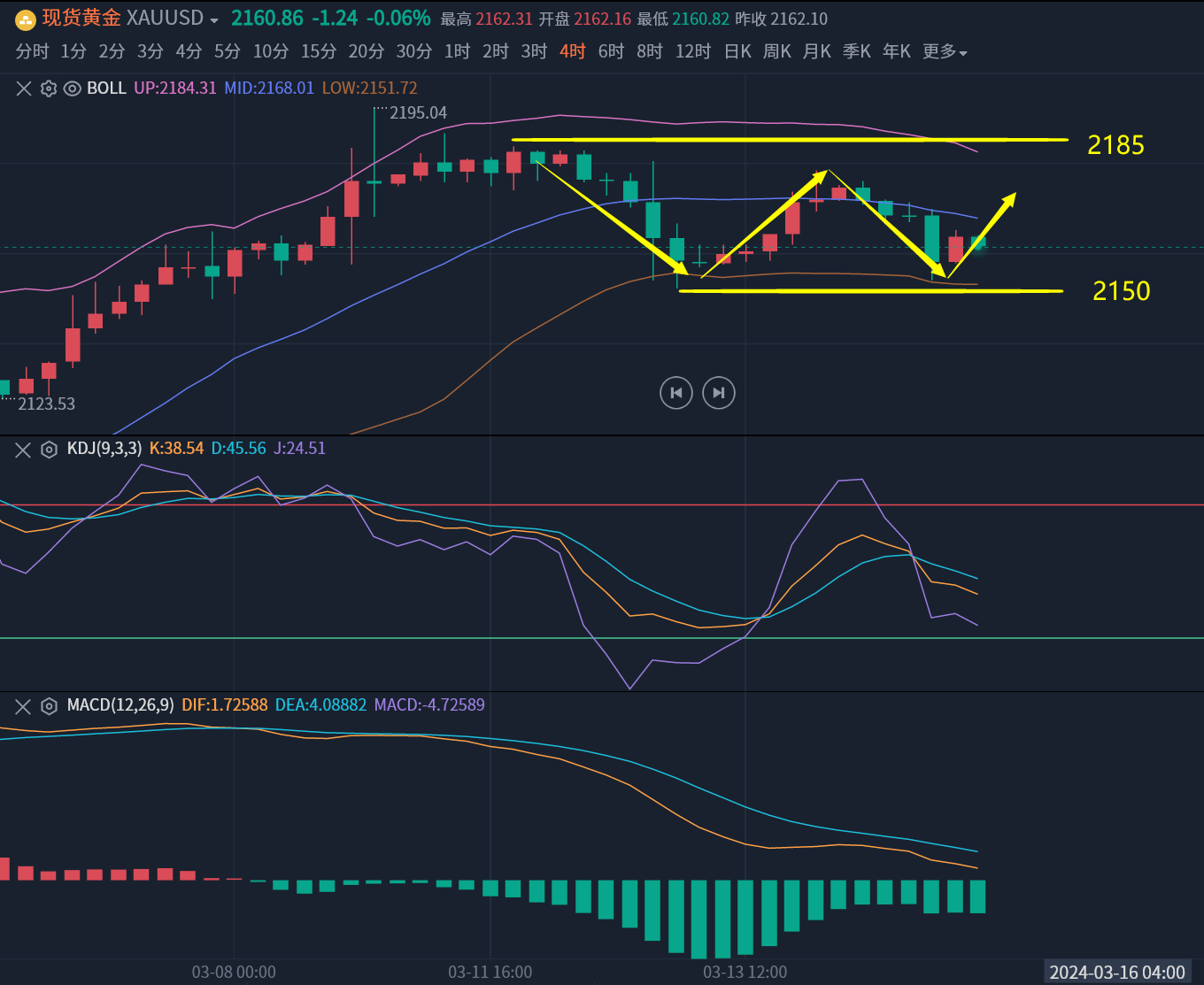The width and height of the screenshot is (1204, 985).
Task: Click the 03-08 00:00 time axis label
Action: click(234, 973)
